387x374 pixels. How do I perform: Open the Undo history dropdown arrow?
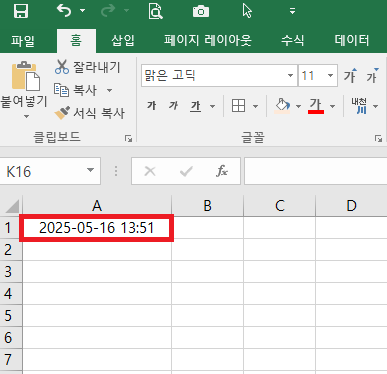tap(82, 11)
